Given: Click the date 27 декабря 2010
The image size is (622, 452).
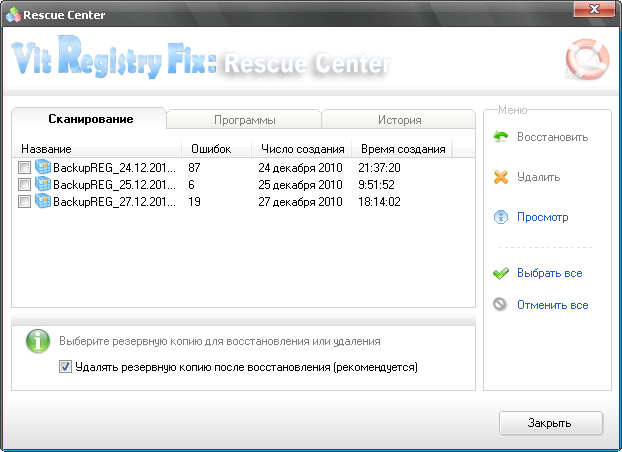Looking at the screenshot, I should [x=300, y=202].
